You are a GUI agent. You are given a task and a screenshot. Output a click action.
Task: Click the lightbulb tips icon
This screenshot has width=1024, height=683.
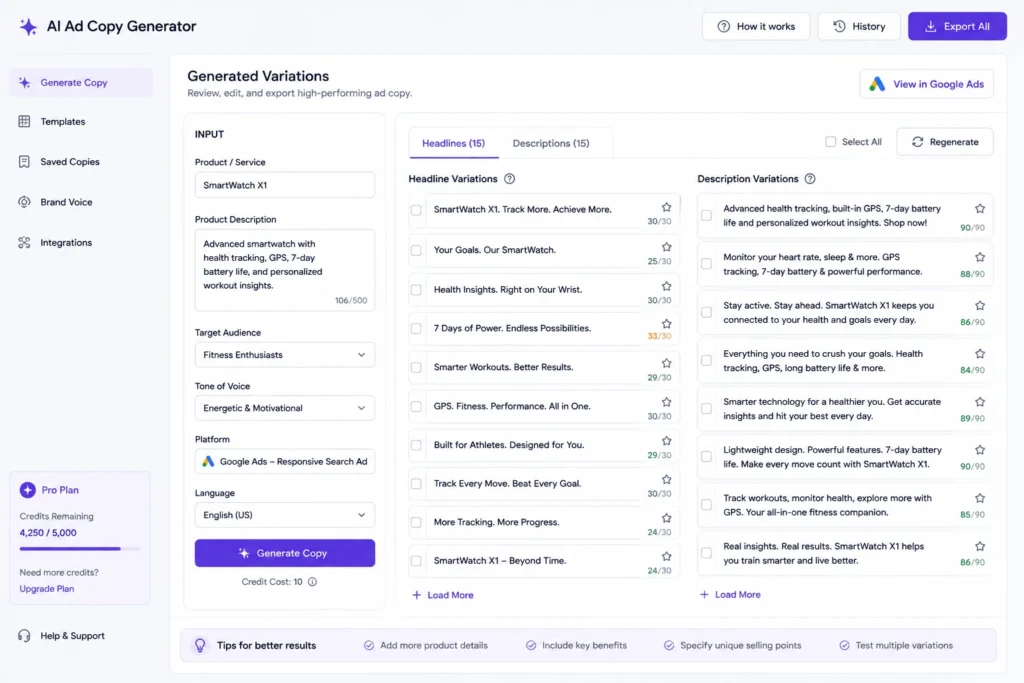click(x=200, y=645)
